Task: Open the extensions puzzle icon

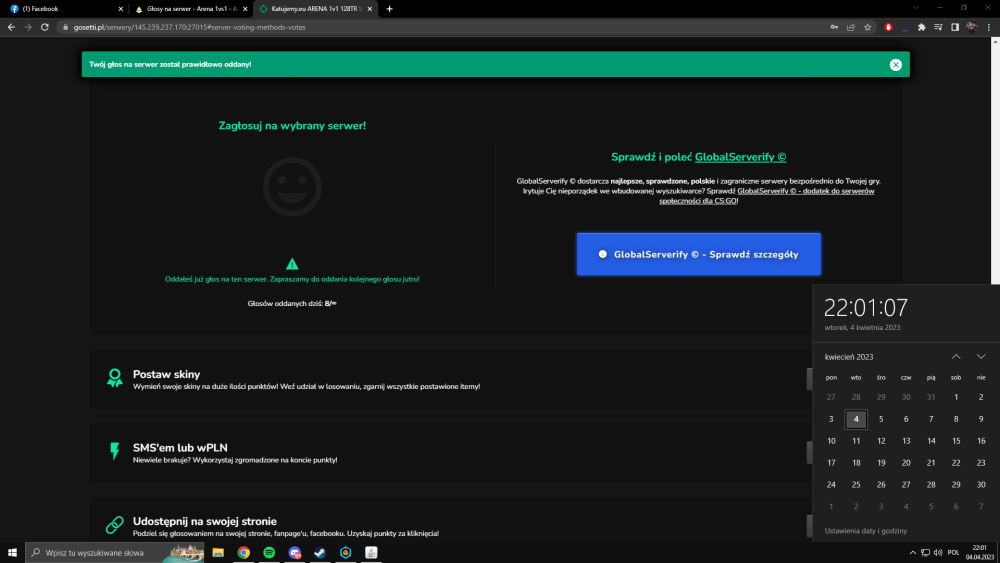Action: [x=922, y=27]
